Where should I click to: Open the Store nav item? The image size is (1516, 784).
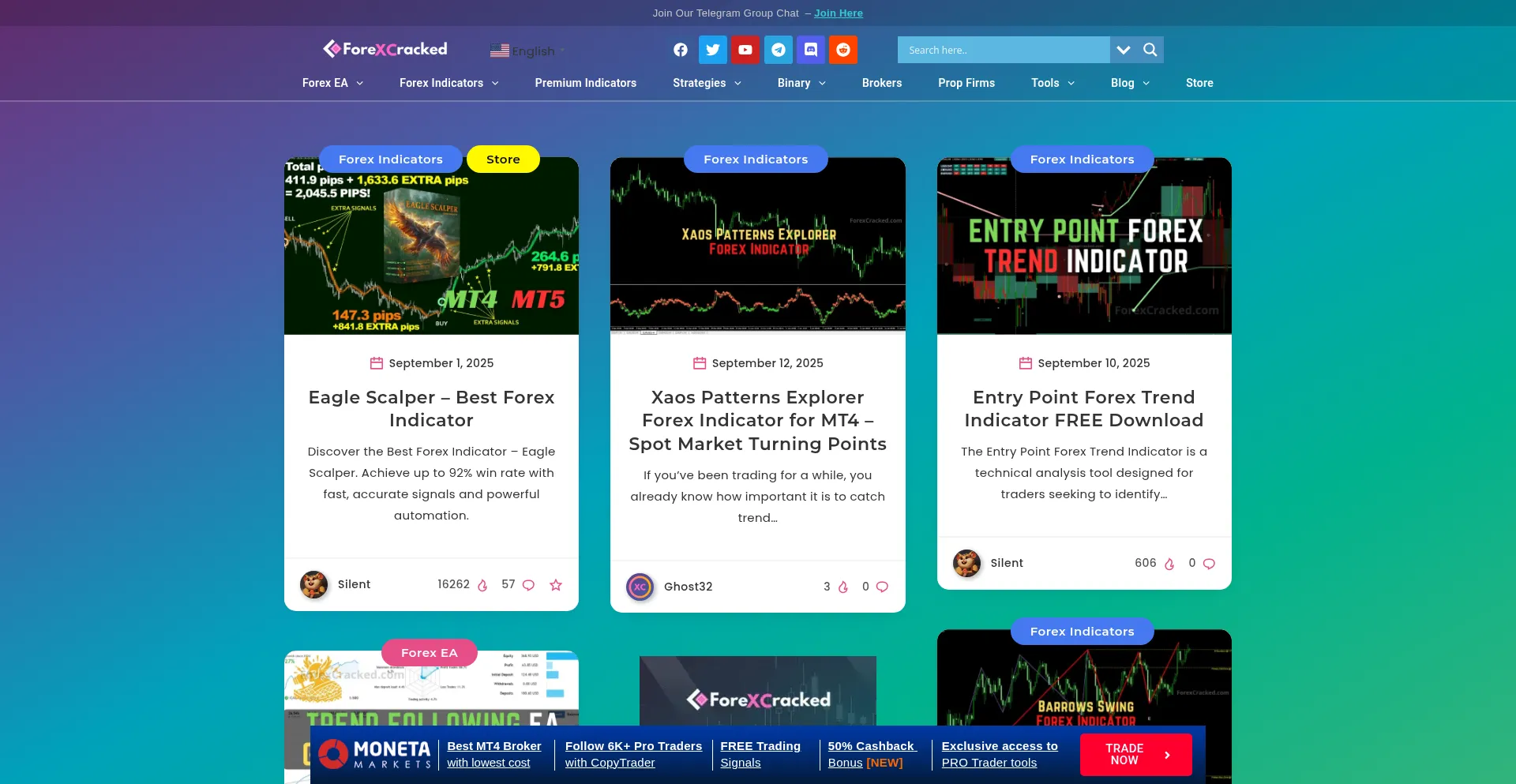(x=1199, y=83)
